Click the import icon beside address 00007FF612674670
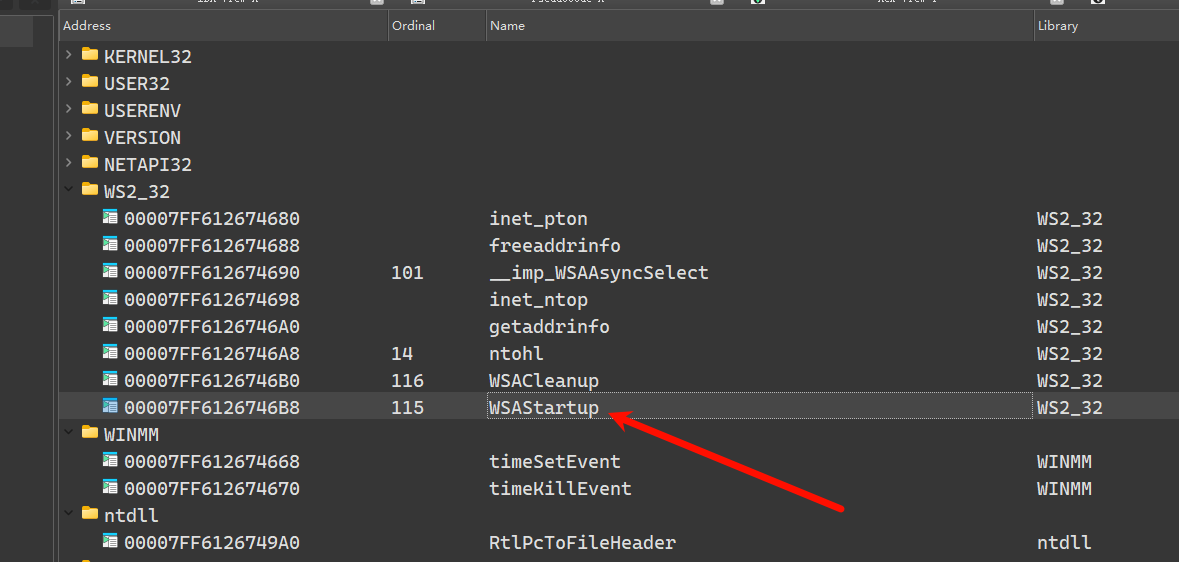 tap(111, 488)
